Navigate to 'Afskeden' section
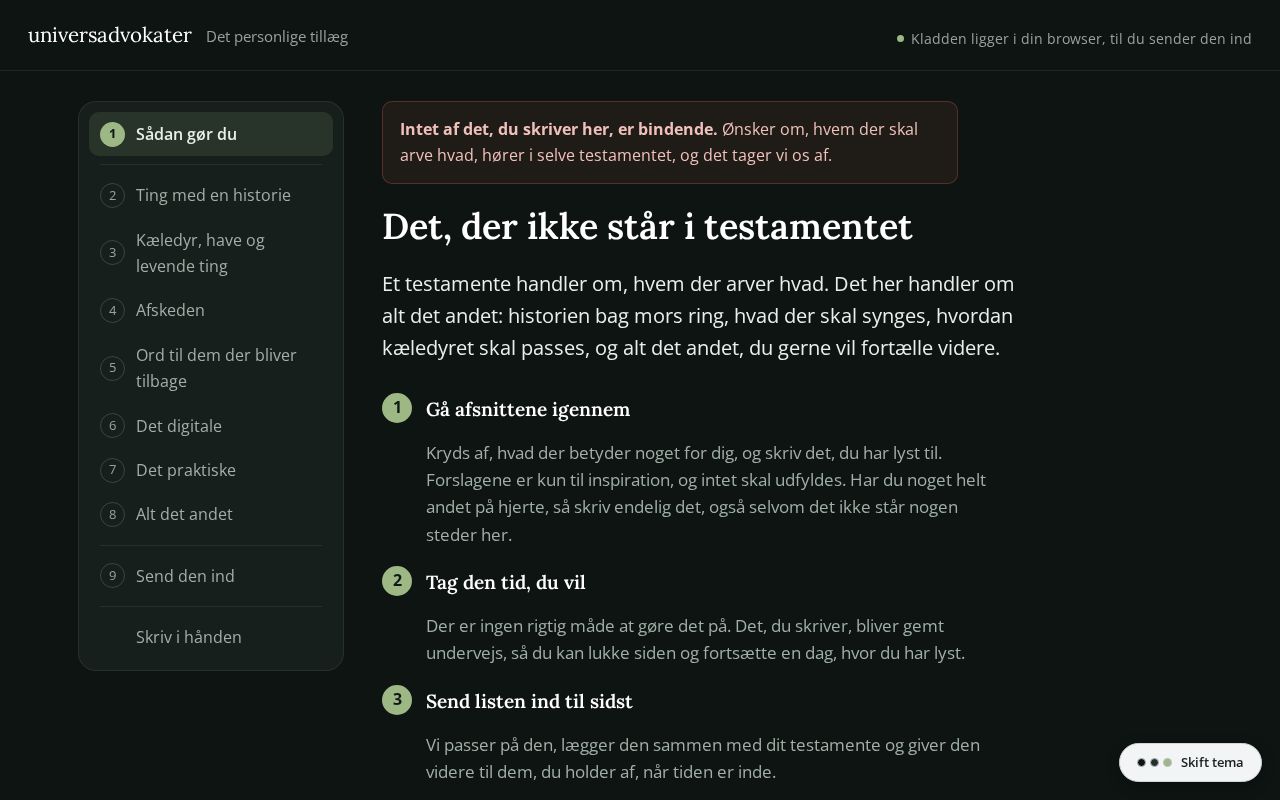Screen dimensions: 1280x800 click(211, 310)
